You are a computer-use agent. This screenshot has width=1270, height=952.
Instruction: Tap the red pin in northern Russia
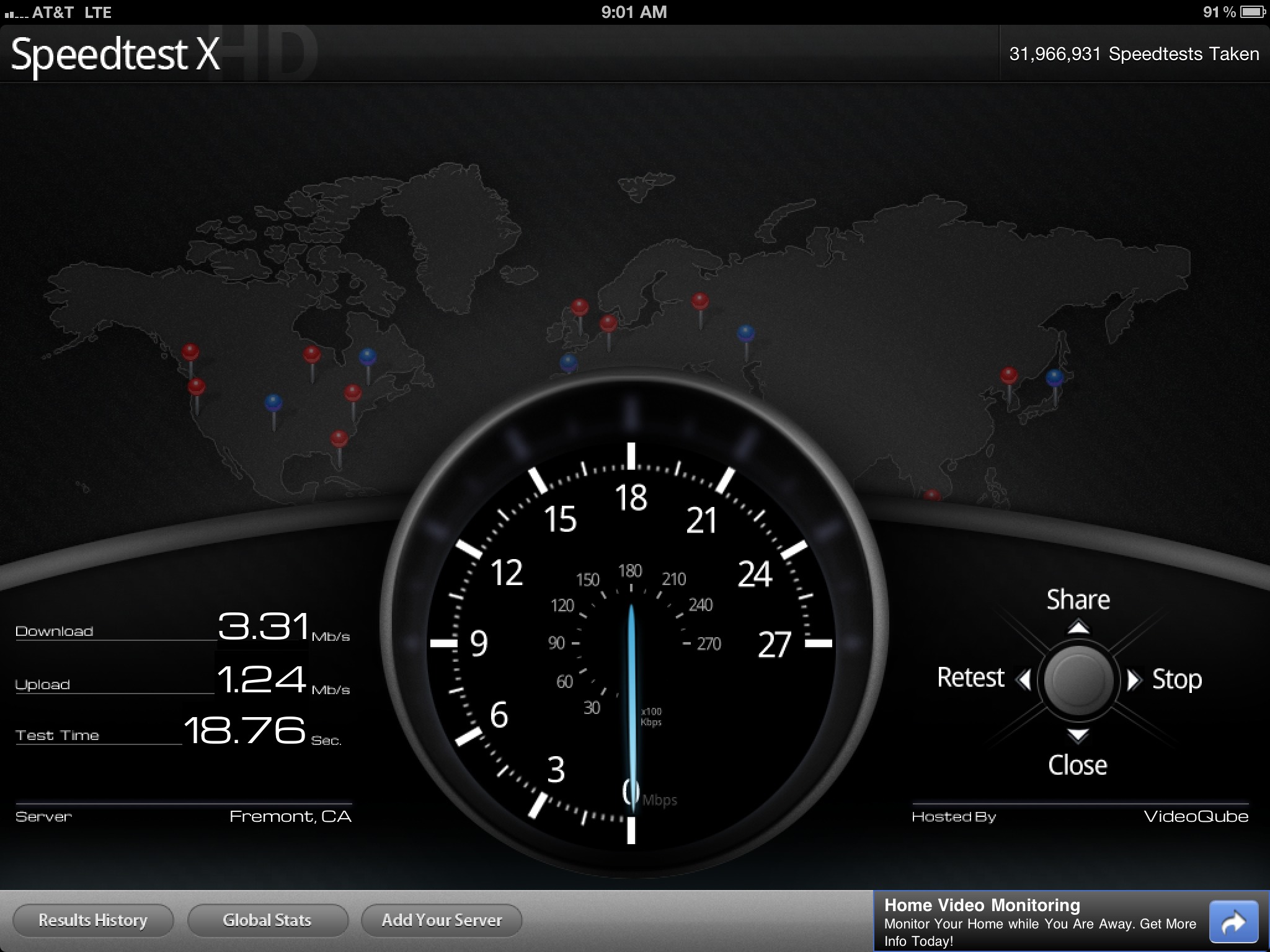(x=699, y=302)
